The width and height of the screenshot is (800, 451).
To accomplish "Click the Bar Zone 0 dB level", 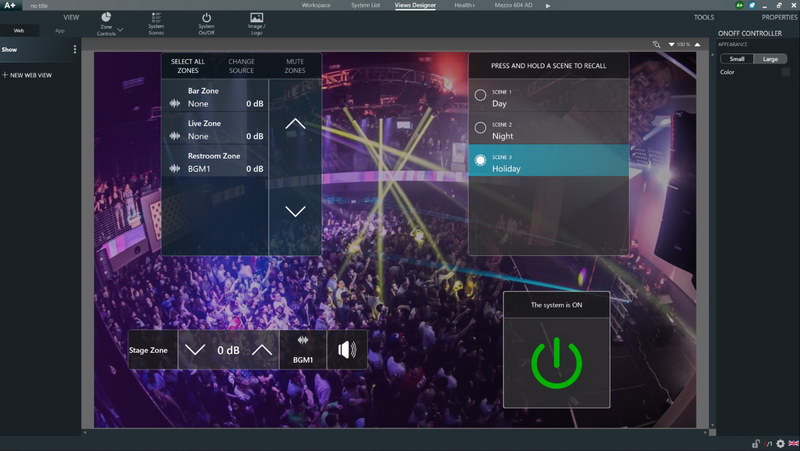I will (255, 104).
